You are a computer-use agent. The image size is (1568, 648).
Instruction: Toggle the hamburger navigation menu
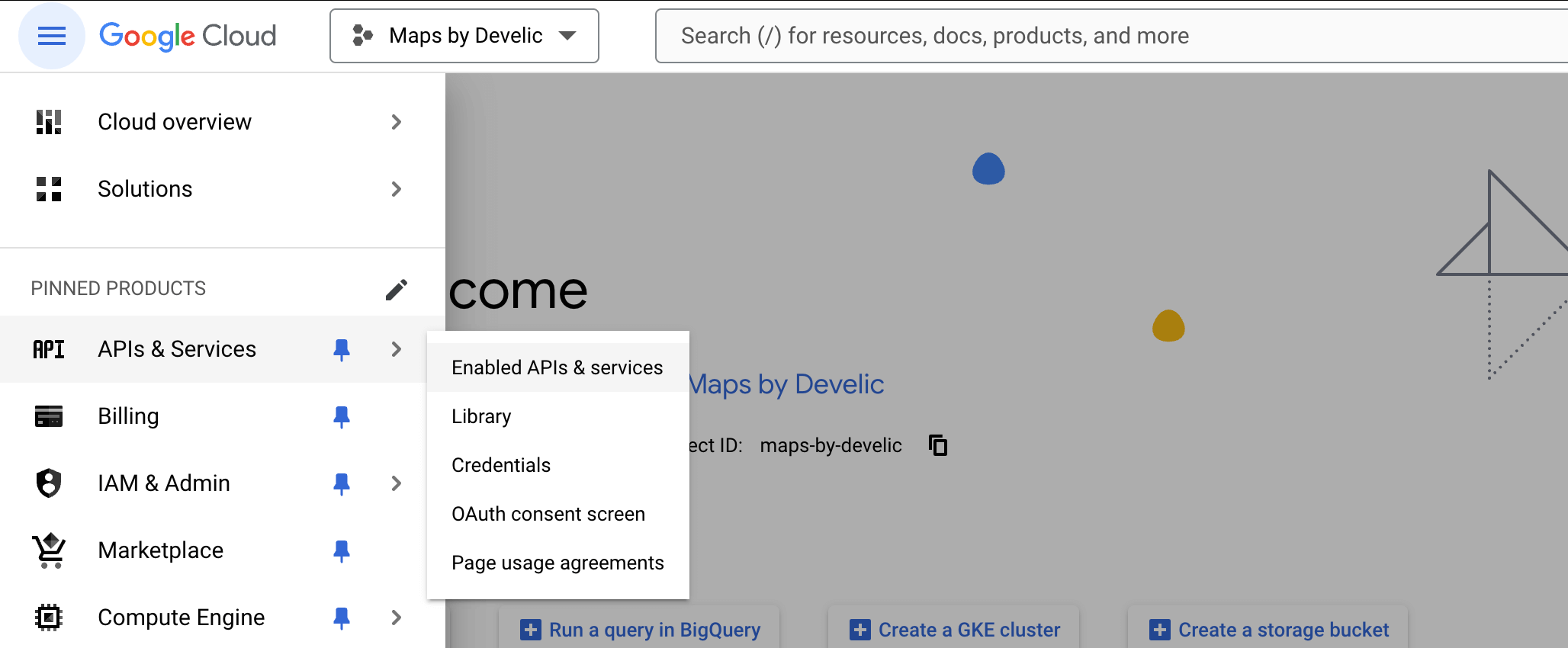(51, 36)
